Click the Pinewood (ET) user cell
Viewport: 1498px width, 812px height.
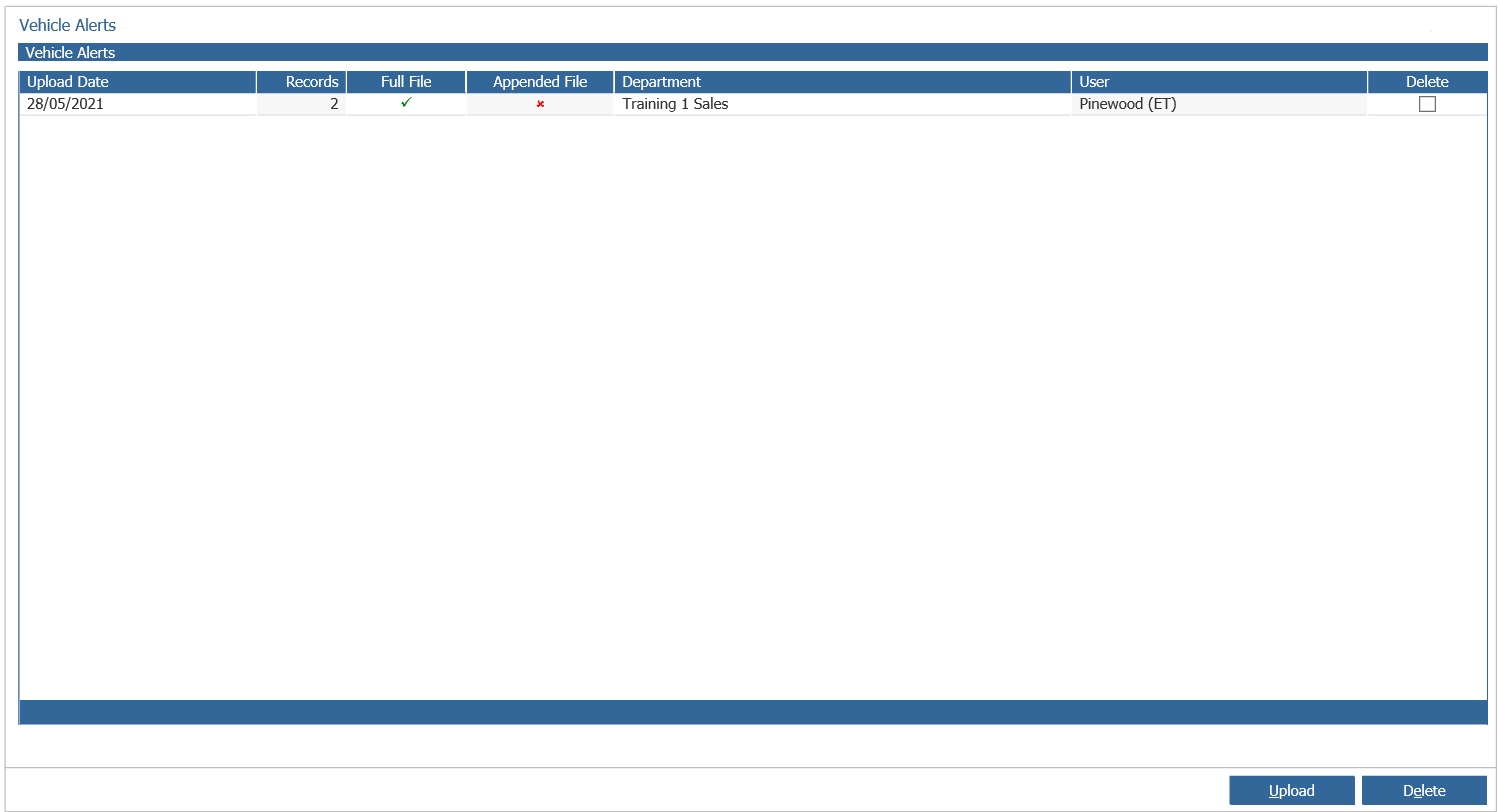click(x=1219, y=104)
